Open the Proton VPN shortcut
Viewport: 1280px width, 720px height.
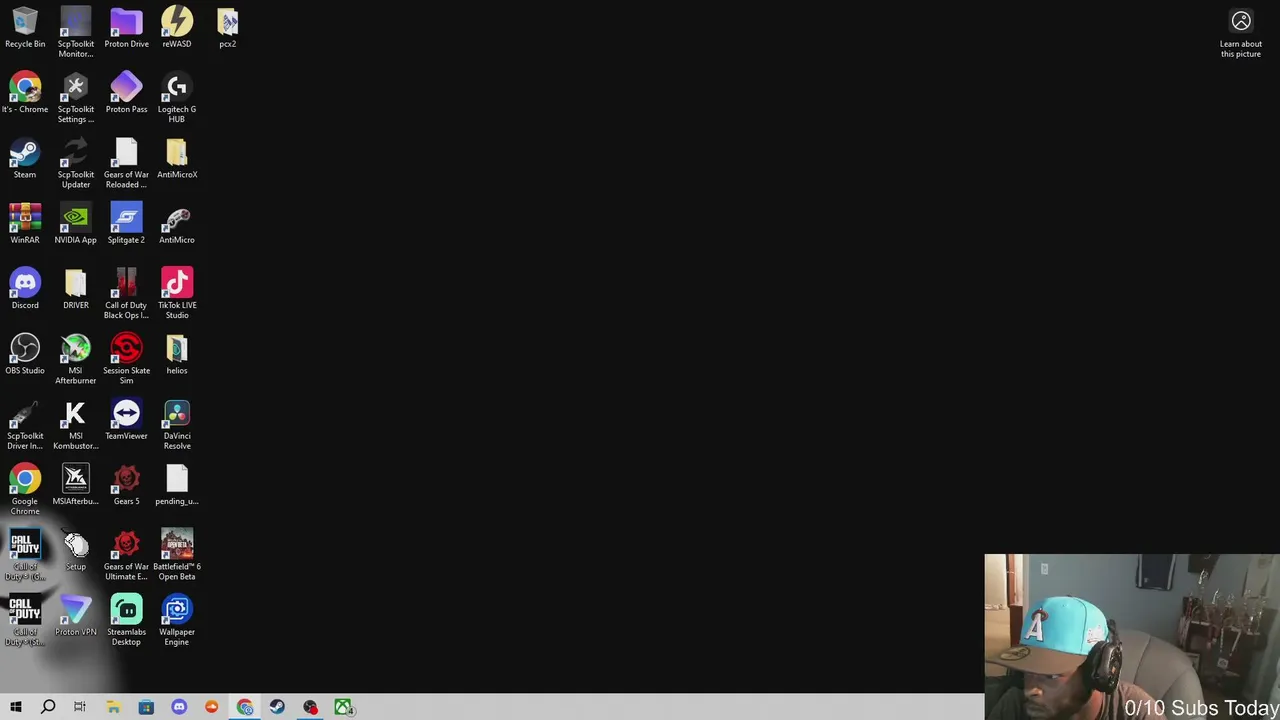(76, 615)
